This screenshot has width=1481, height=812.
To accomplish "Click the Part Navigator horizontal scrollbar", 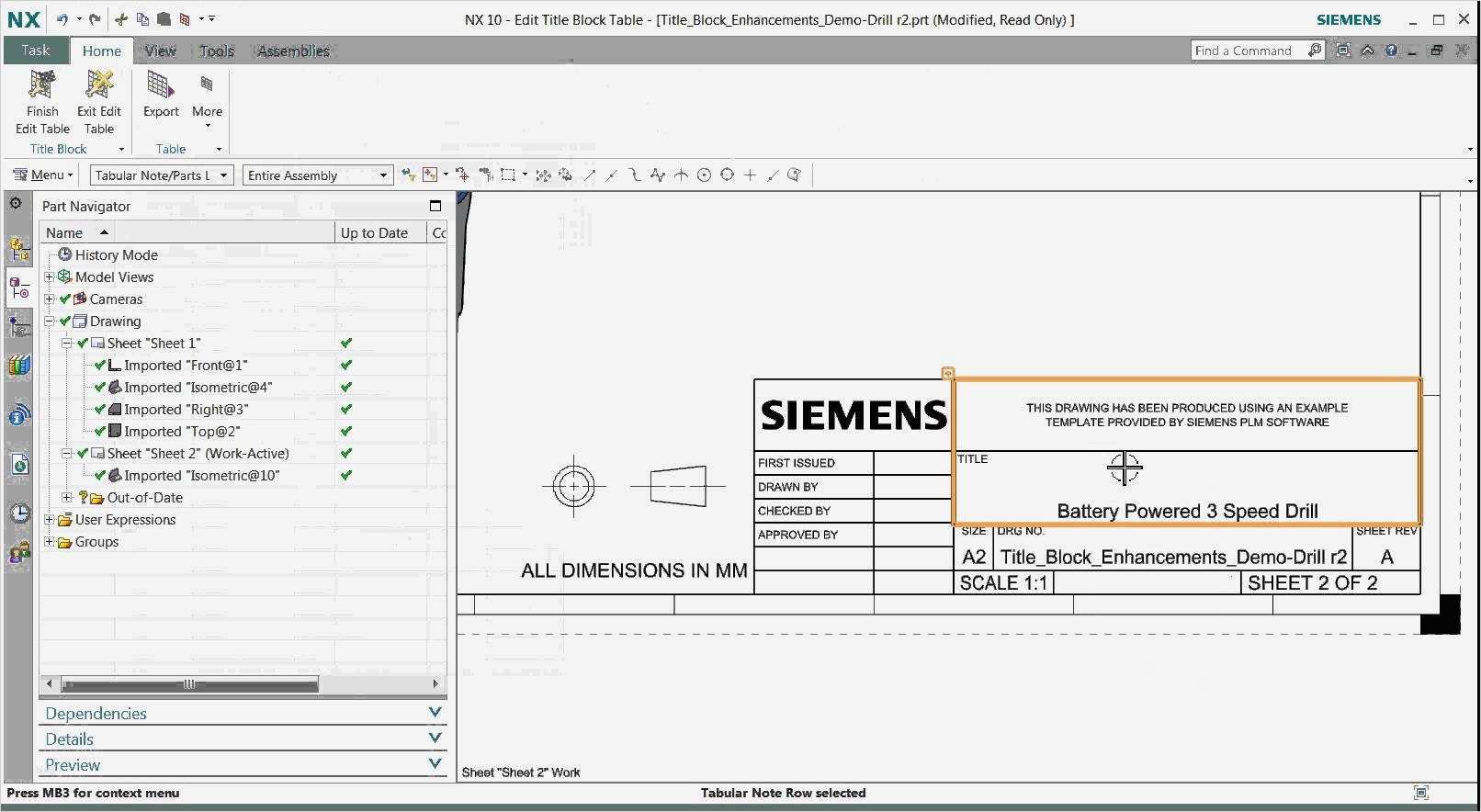I will pos(189,683).
